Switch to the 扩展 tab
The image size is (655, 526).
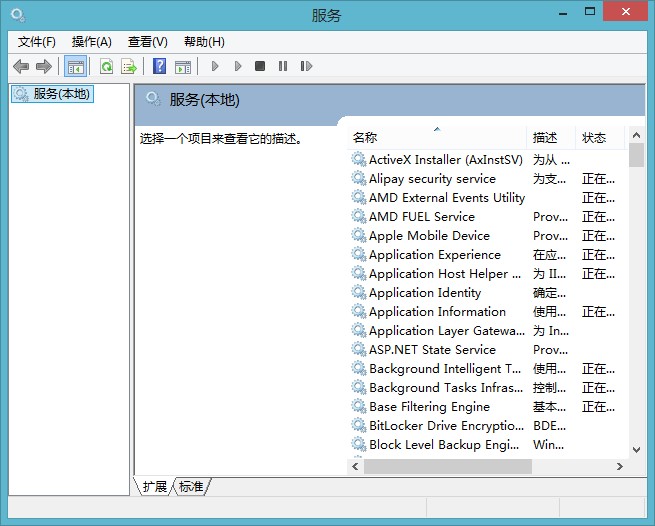click(x=155, y=486)
